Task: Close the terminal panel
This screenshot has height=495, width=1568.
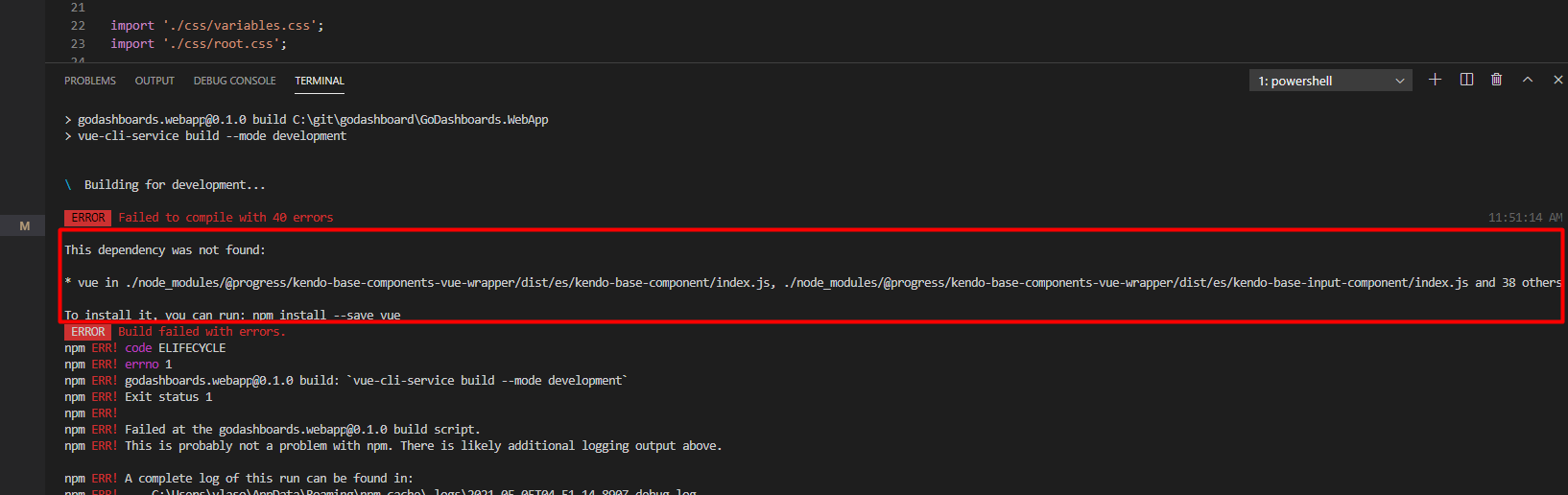Action: 1557,80
